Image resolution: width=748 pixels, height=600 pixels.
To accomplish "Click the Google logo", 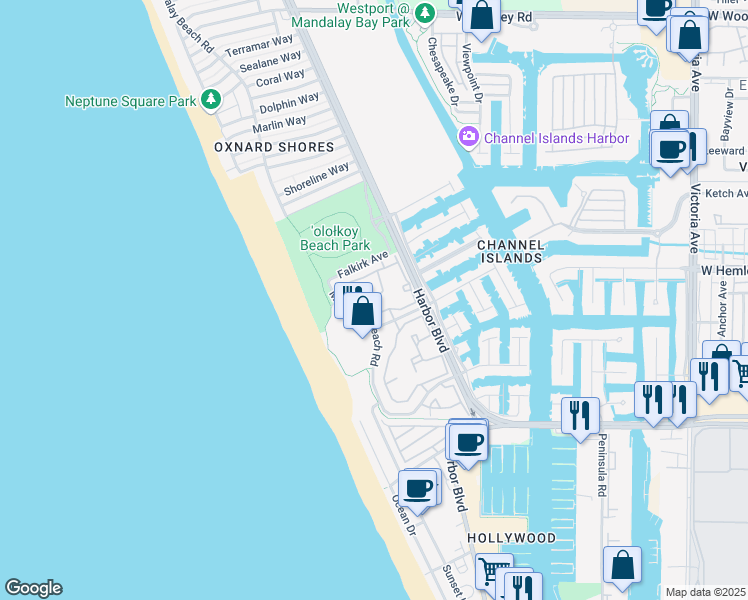I will [x=33, y=588].
